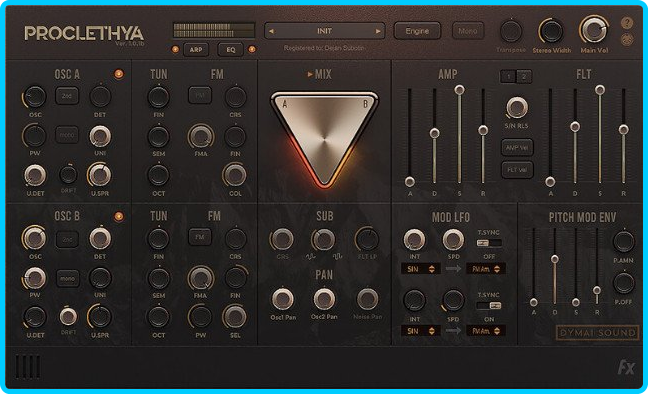Open the lower LFO SIN waveform dropdown
The width and height of the screenshot is (648, 394).
(420, 331)
